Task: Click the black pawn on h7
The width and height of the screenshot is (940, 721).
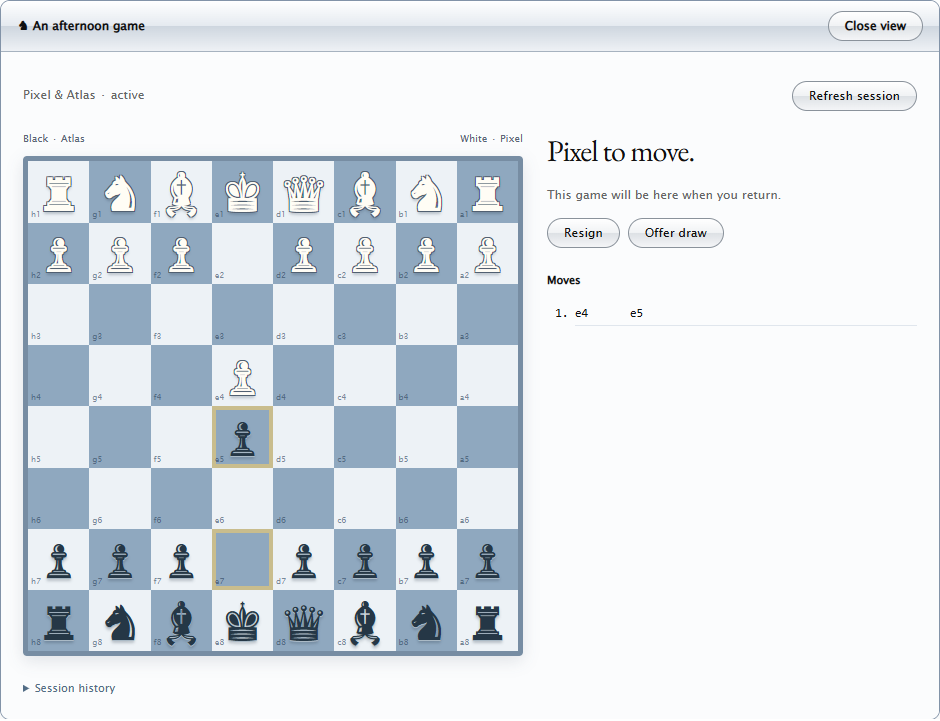Action: point(58,560)
